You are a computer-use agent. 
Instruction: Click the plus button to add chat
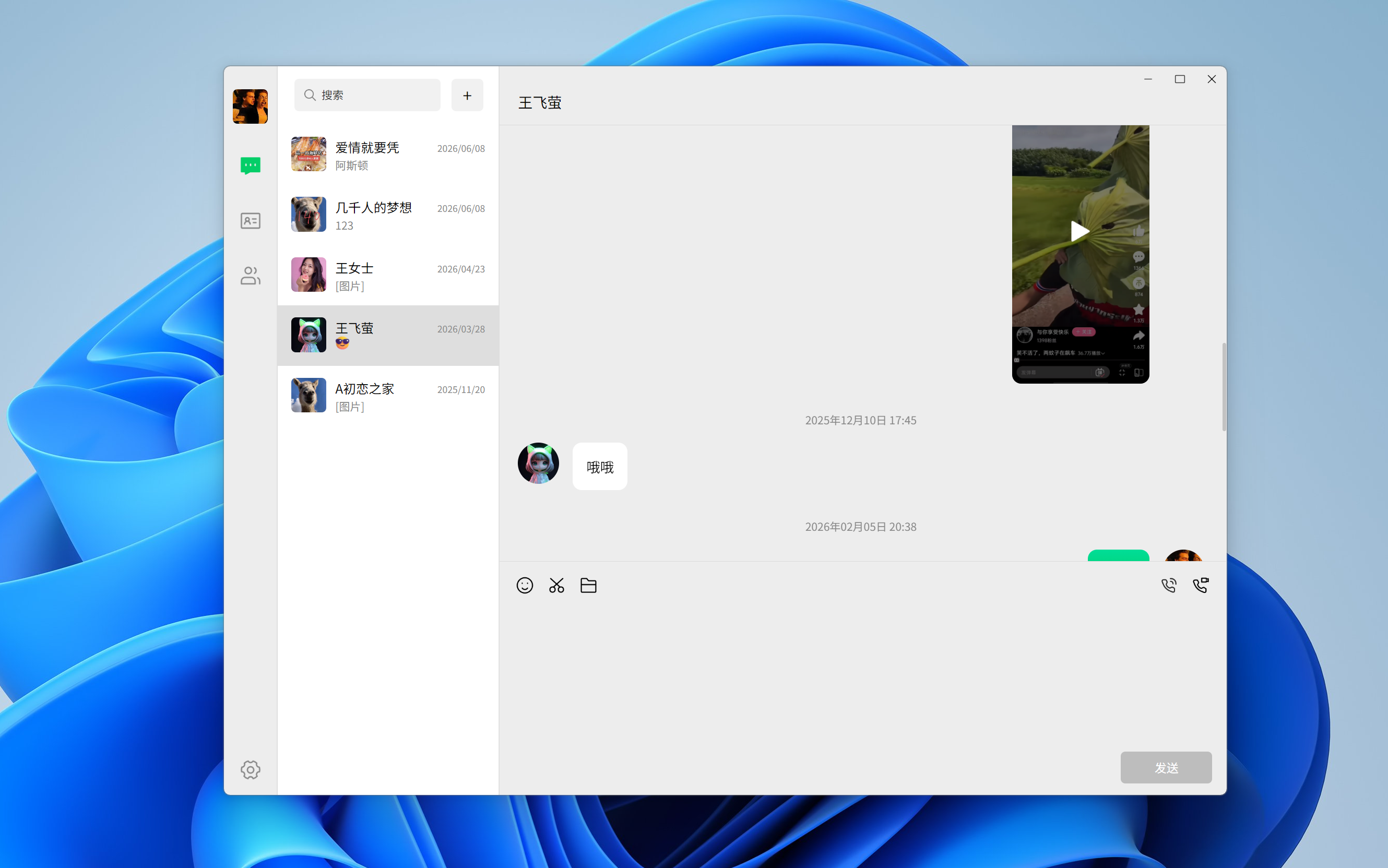[x=467, y=96]
